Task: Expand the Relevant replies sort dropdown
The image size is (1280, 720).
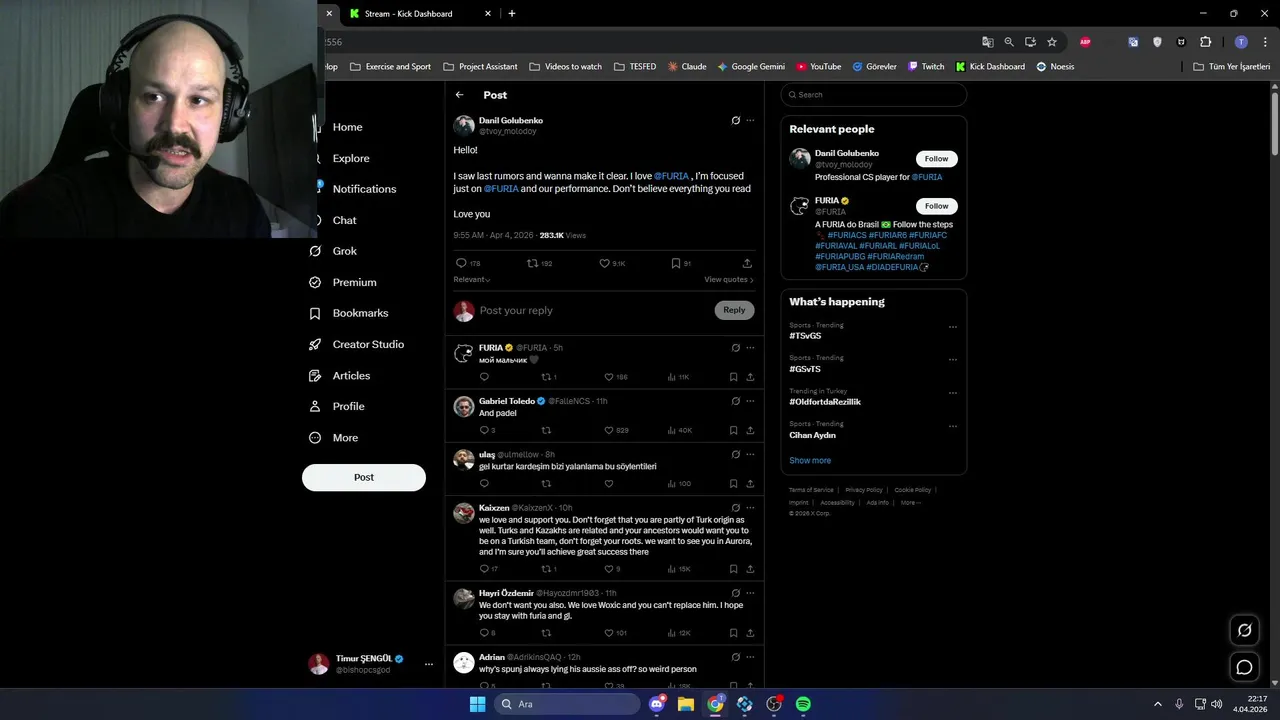Action: [472, 280]
